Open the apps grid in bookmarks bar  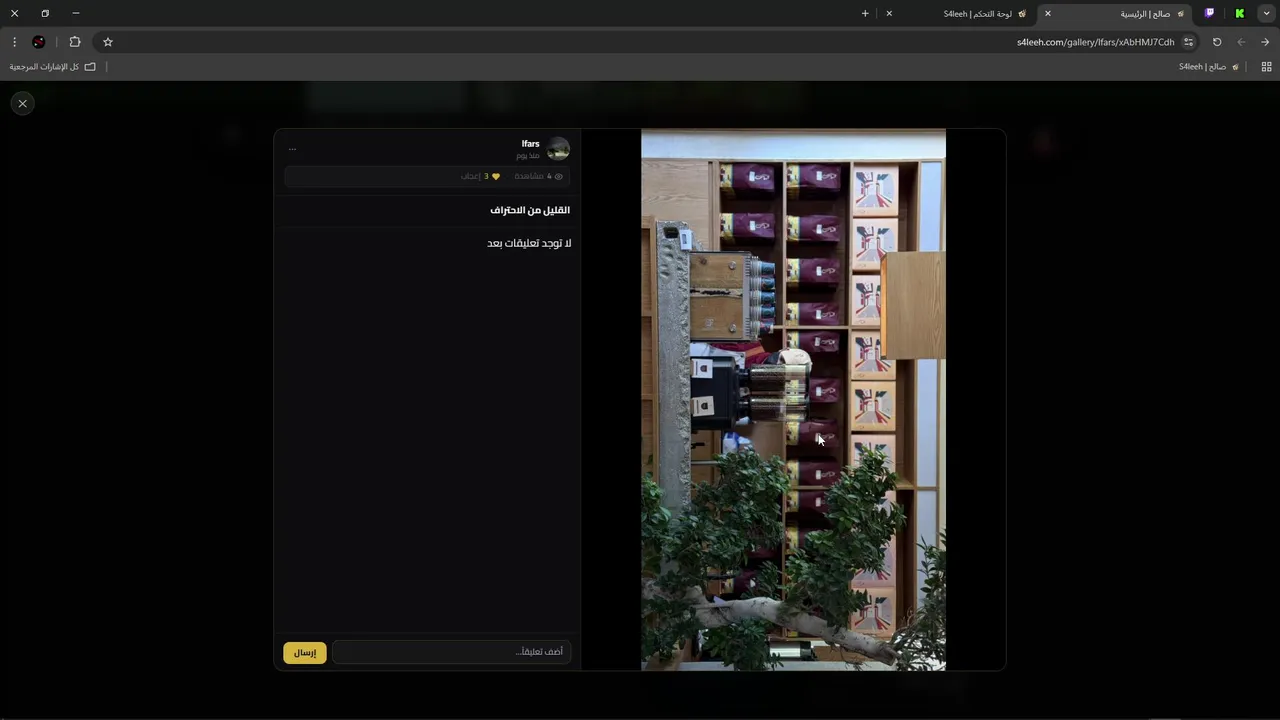point(1266,67)
